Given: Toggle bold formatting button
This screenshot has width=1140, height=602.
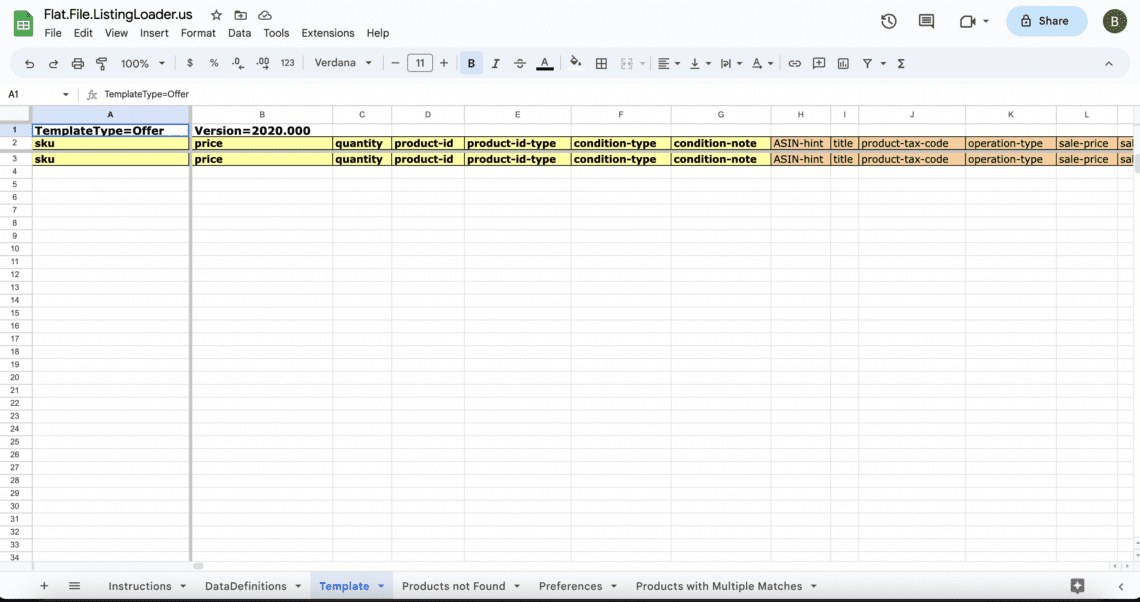Looking at the screenshot, I should click(x=471, y=63).
